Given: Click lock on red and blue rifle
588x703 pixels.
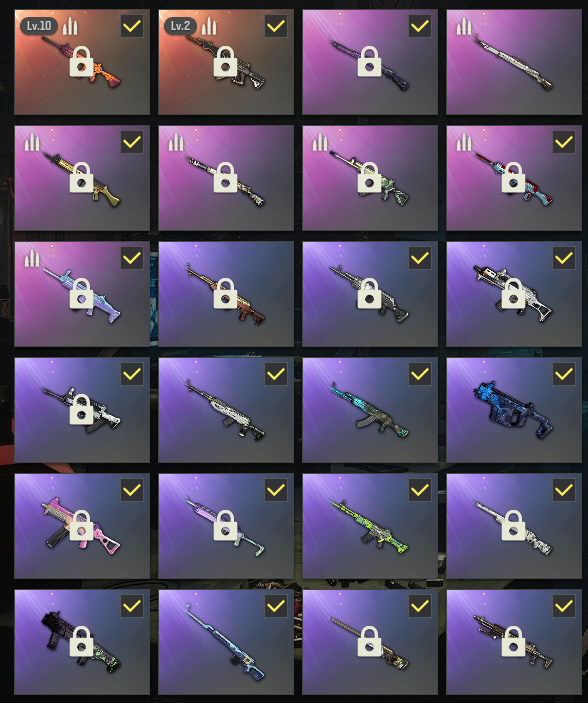Looking at the screenshot, I should [513, 177].
